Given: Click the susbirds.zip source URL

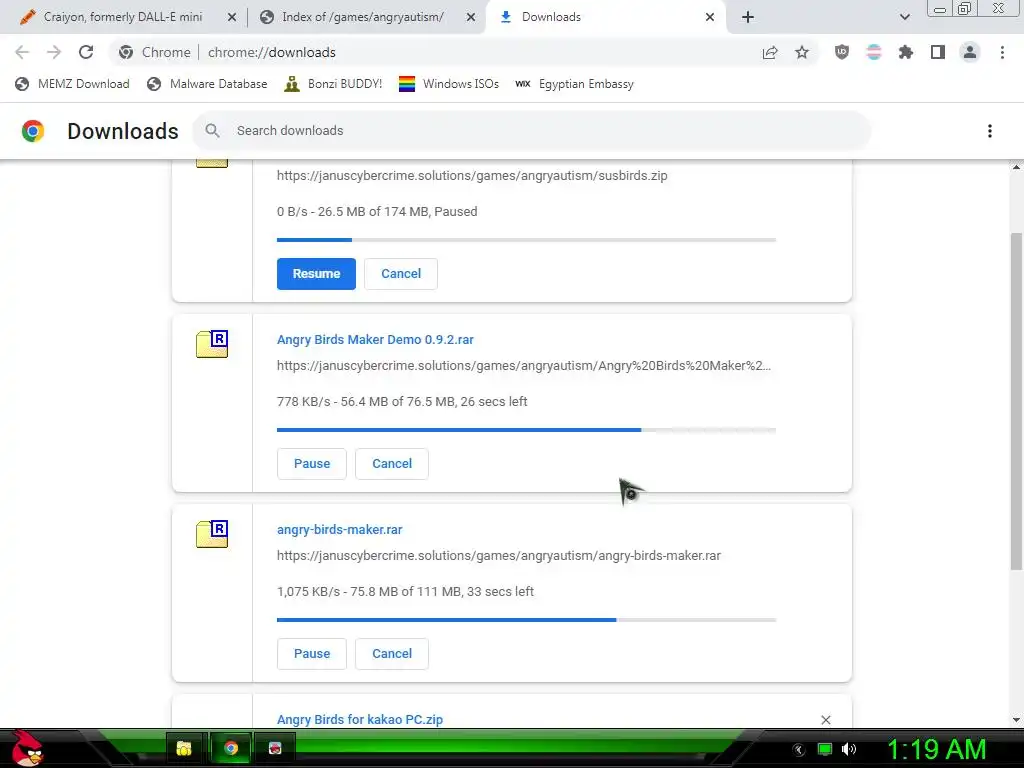Looking at the screenshot, I should 472,176.
